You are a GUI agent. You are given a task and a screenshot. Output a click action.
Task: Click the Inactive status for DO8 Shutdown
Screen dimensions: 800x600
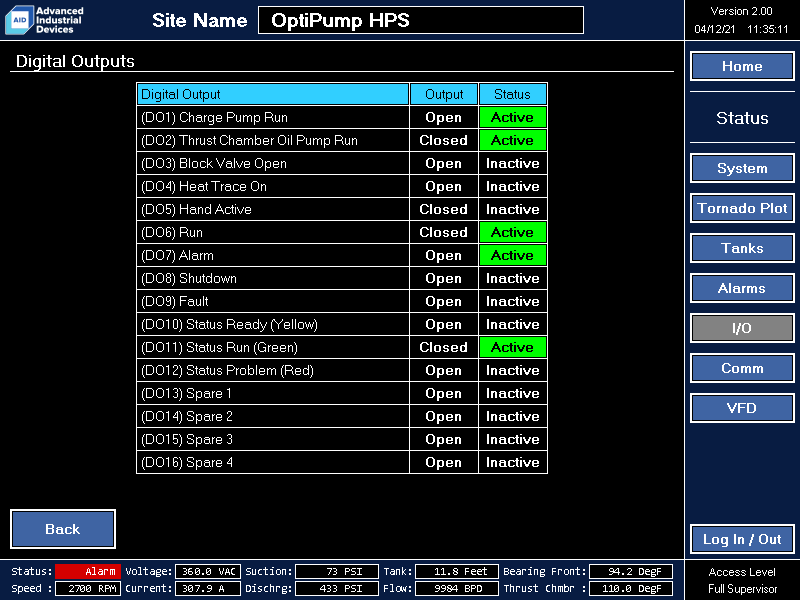tap(513, 279)
